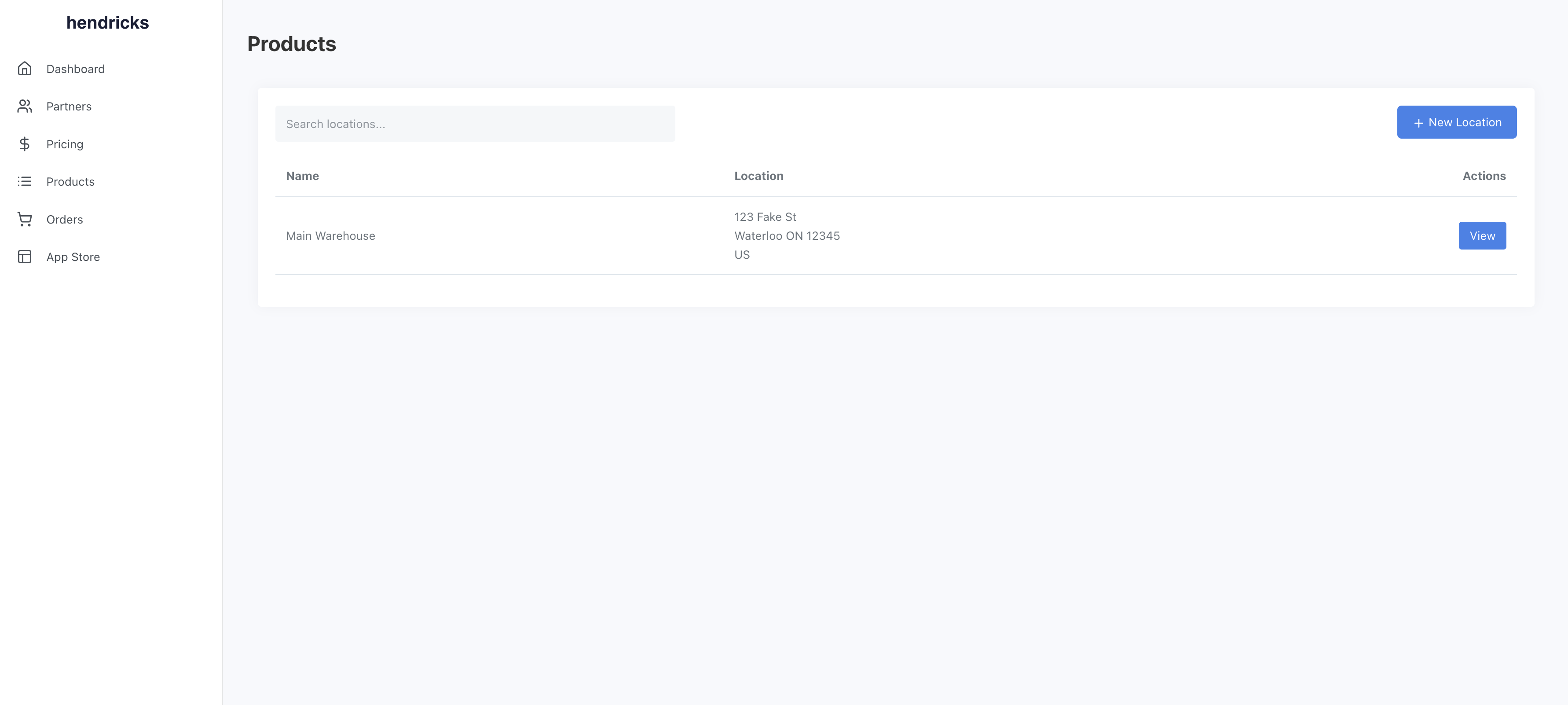Click the App Store icon in sidebar

[x=24, y=257]
